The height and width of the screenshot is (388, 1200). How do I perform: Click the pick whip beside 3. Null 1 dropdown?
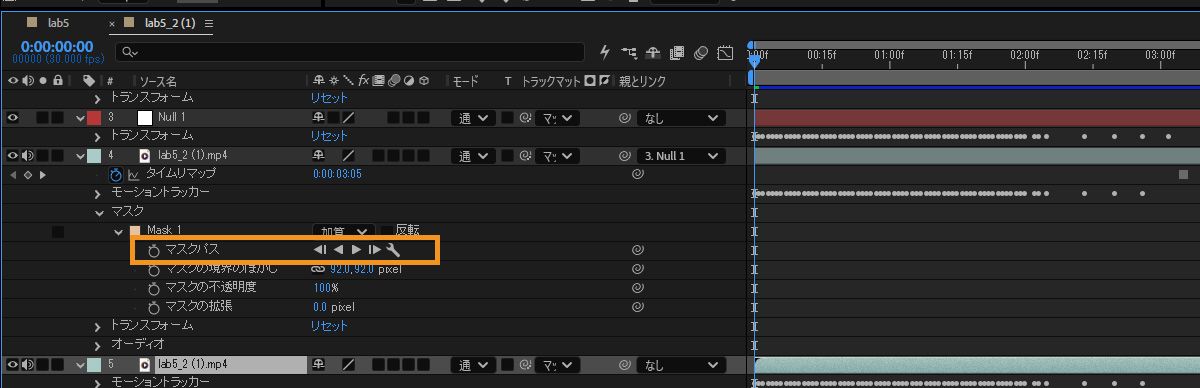click(625, 156)
